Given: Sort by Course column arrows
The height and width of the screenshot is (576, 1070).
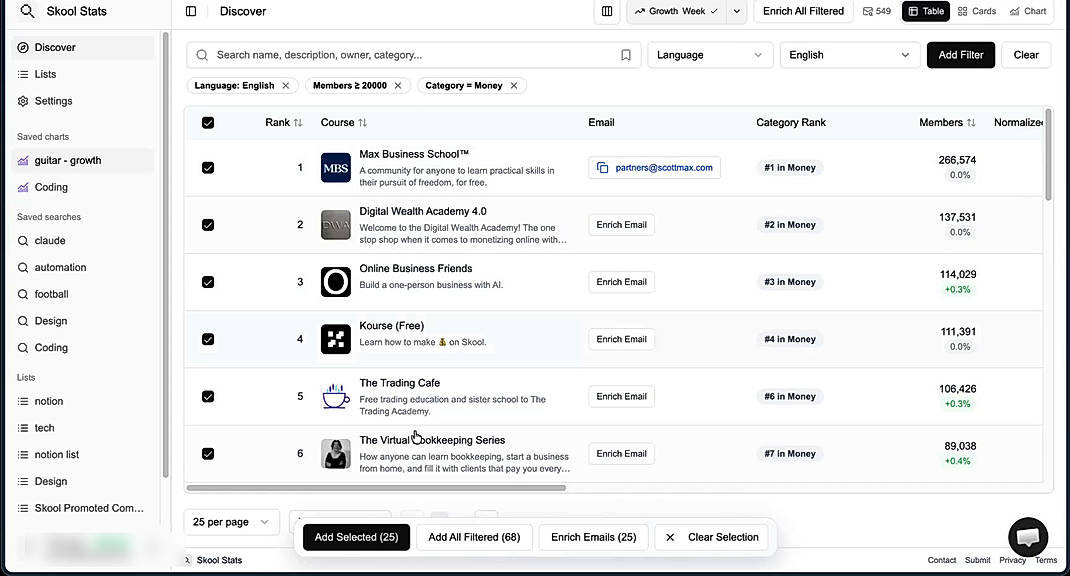Looking at the screenshot, I should 362,123.
